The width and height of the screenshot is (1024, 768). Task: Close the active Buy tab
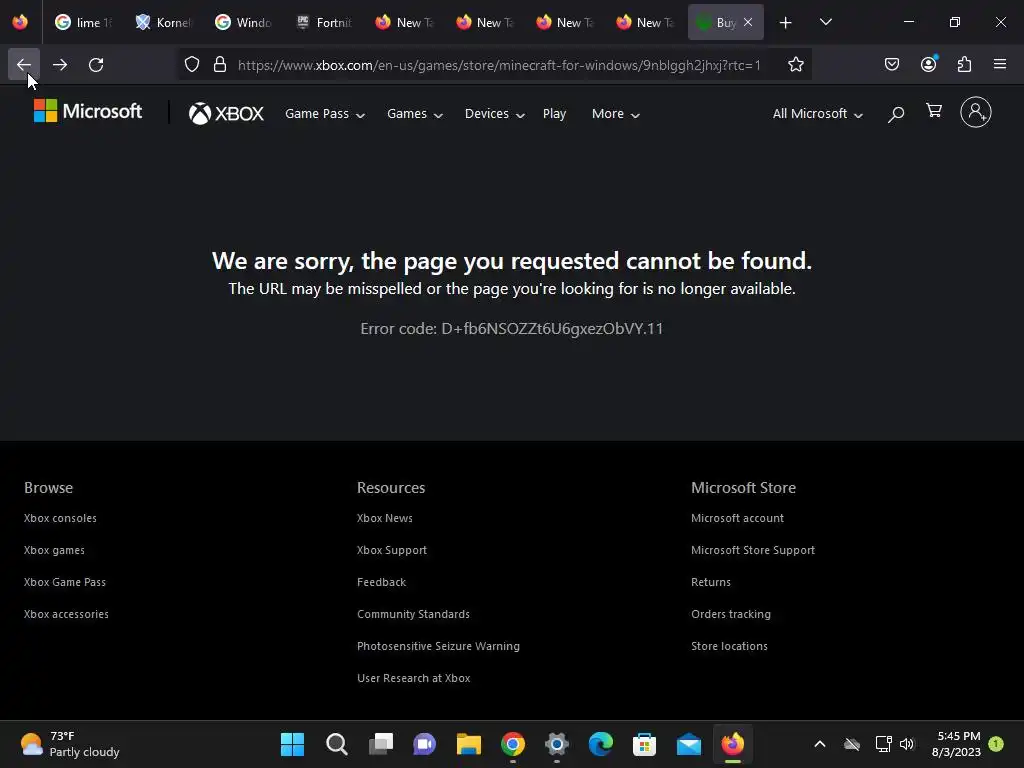coord(748,22)
